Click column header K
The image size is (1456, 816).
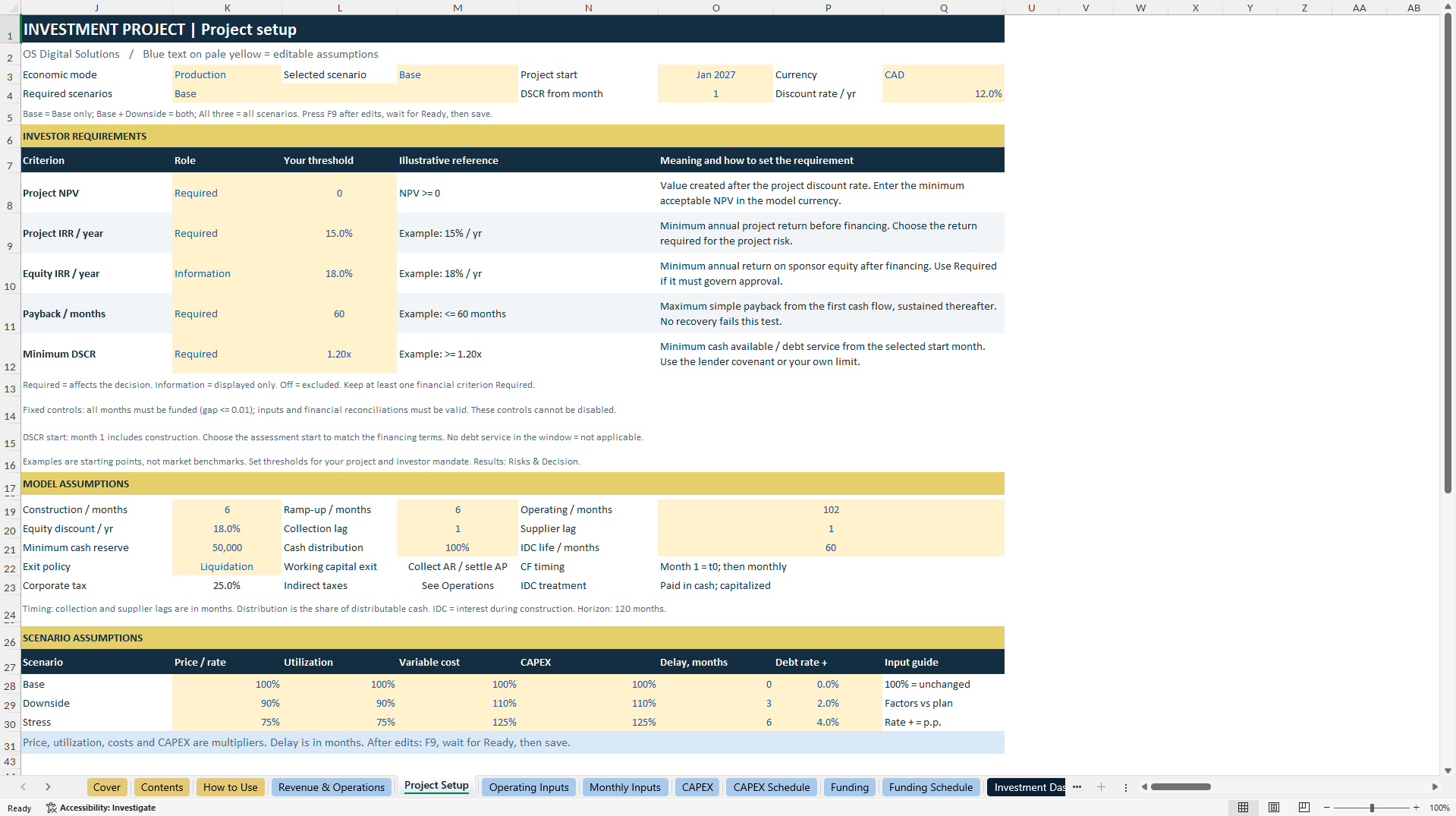[x=227, y=8]
